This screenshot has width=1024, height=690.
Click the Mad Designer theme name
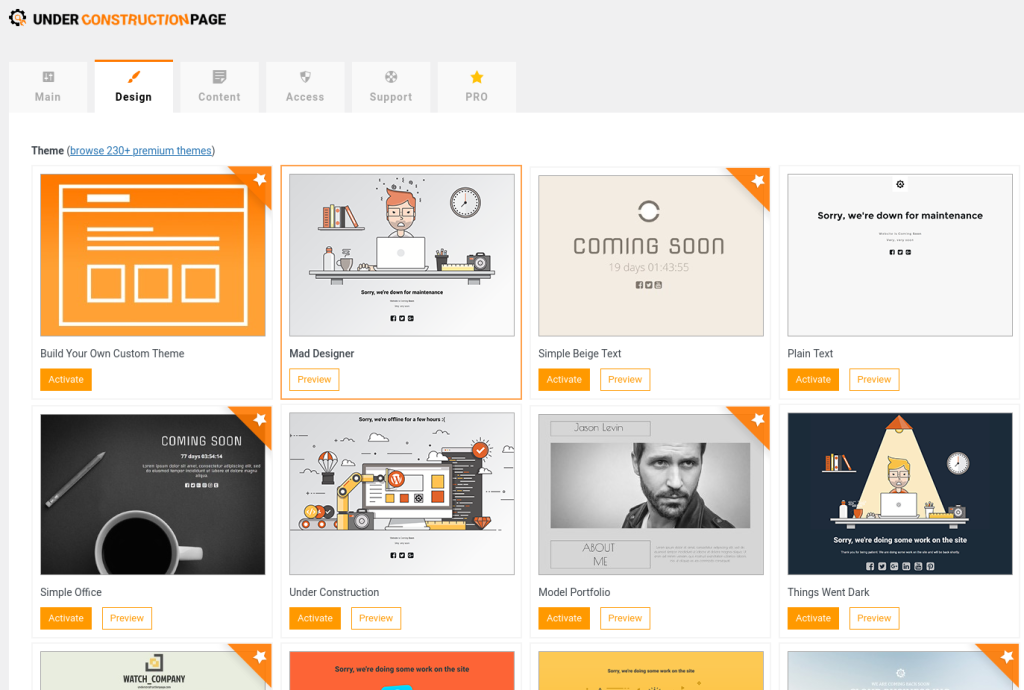[321, 354]
